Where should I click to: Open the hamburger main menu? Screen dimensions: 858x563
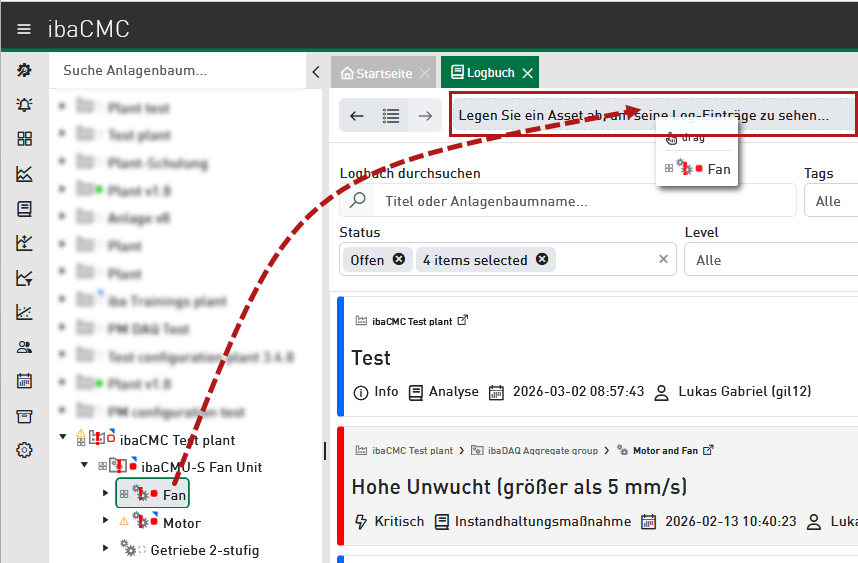pos(24,29)
